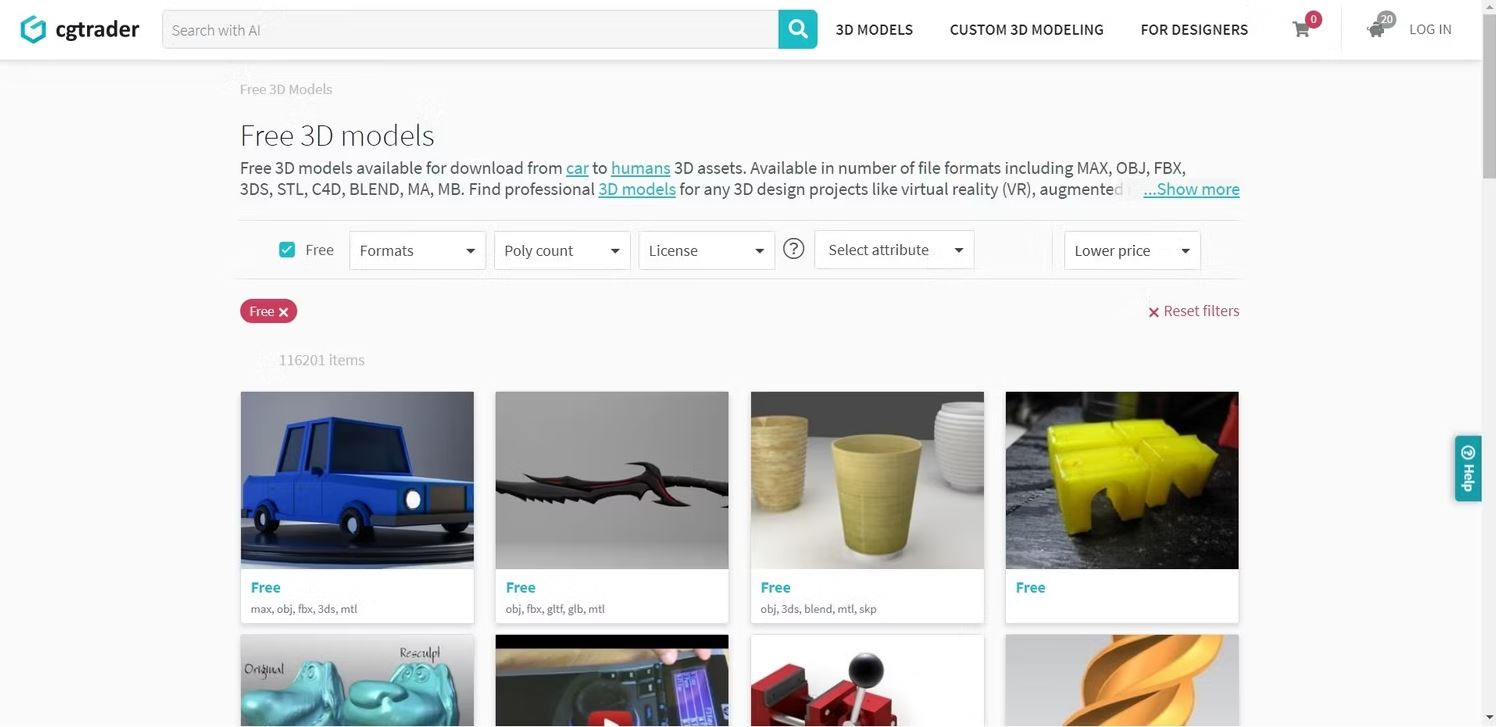Click the LOG IN link
Screen dimensions: 1496x727
coord(1430,30)
